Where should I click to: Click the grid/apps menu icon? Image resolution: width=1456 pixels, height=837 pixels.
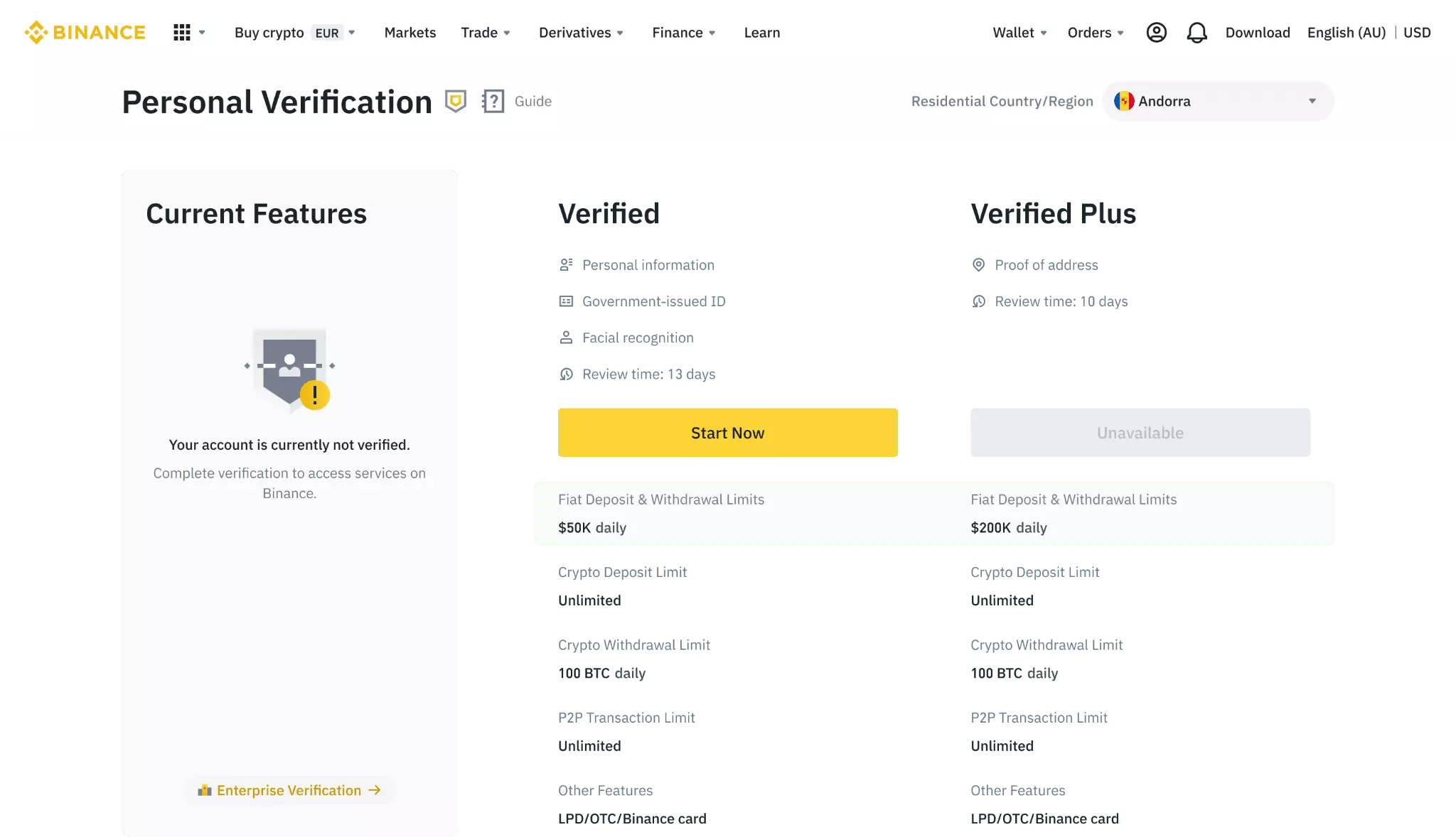[x=182, y=32]
